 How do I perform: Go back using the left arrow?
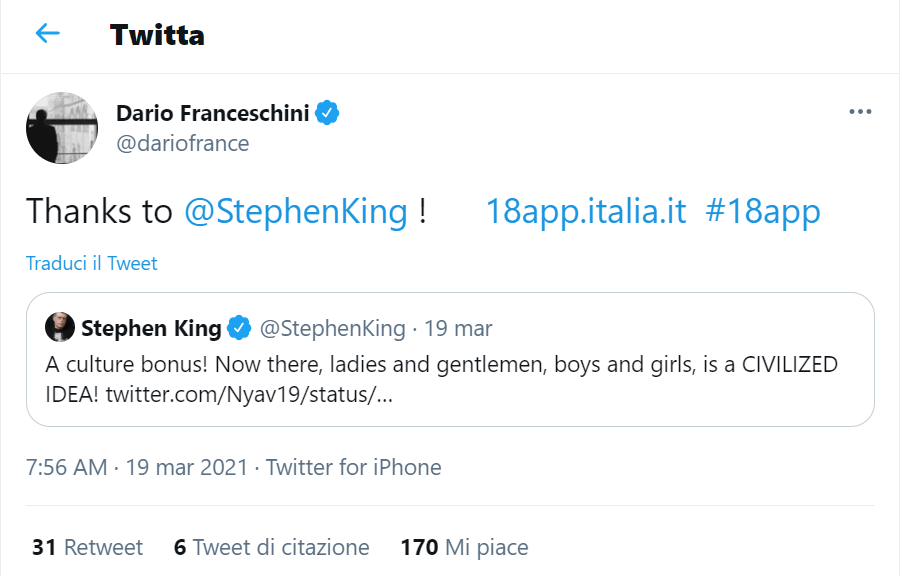pyautogui.click(x=47, y=34)
